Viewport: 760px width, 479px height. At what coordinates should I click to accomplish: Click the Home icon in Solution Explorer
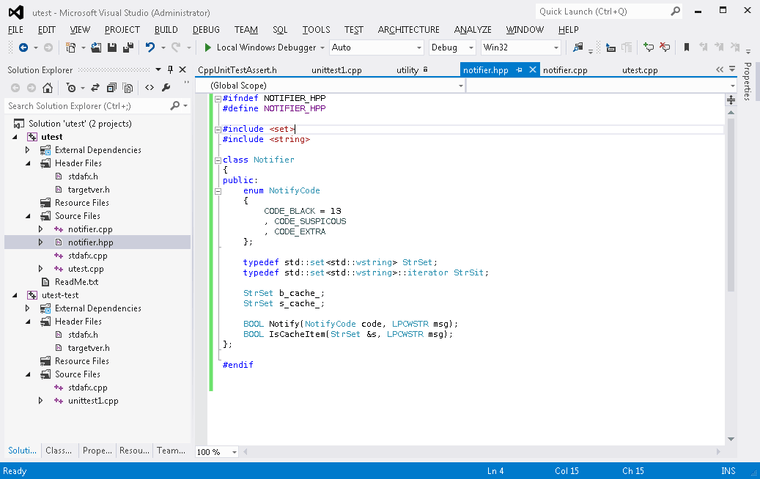click(x=49, y=87)
